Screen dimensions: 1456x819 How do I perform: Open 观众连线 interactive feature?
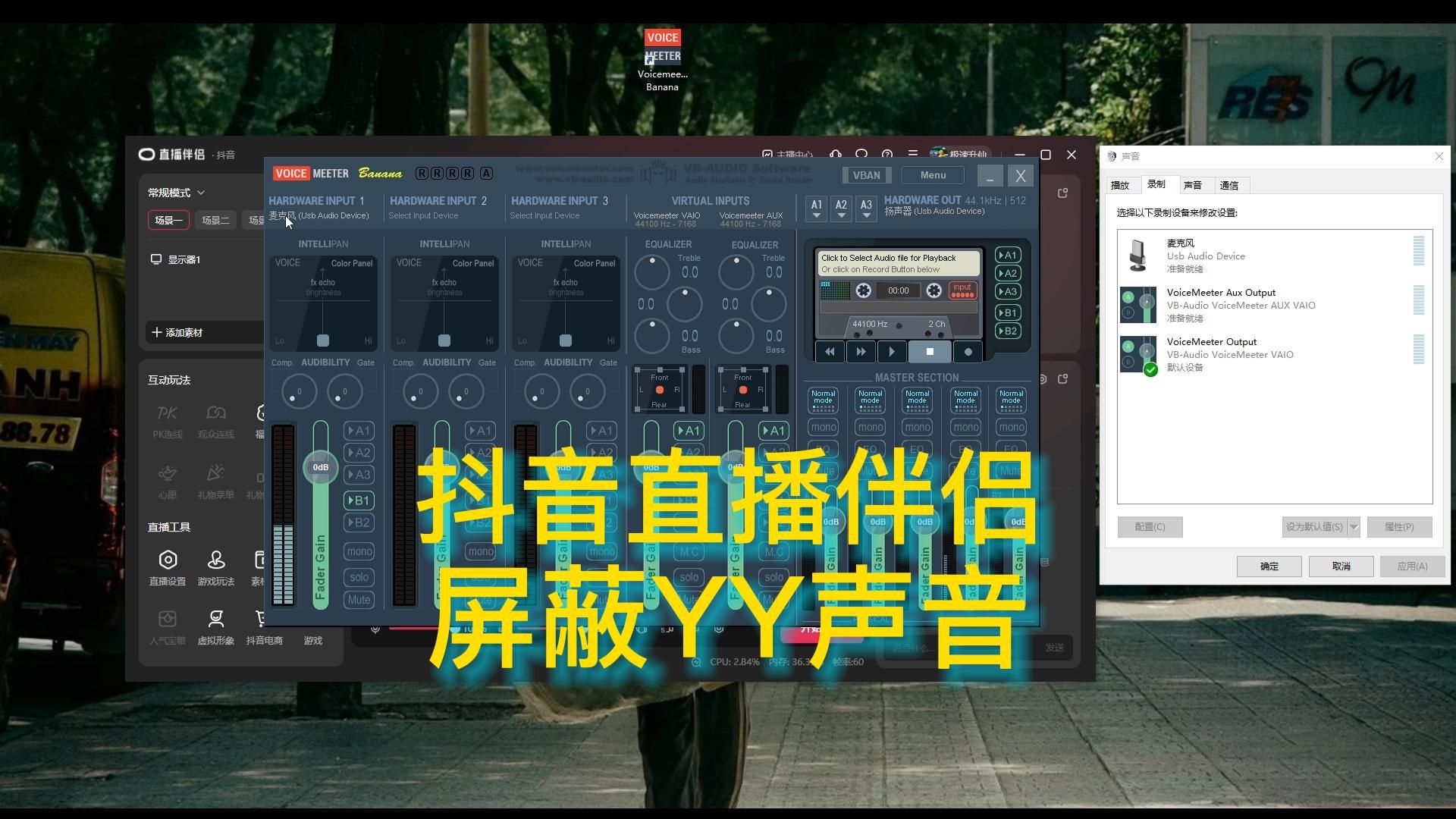tap(215, 422)
